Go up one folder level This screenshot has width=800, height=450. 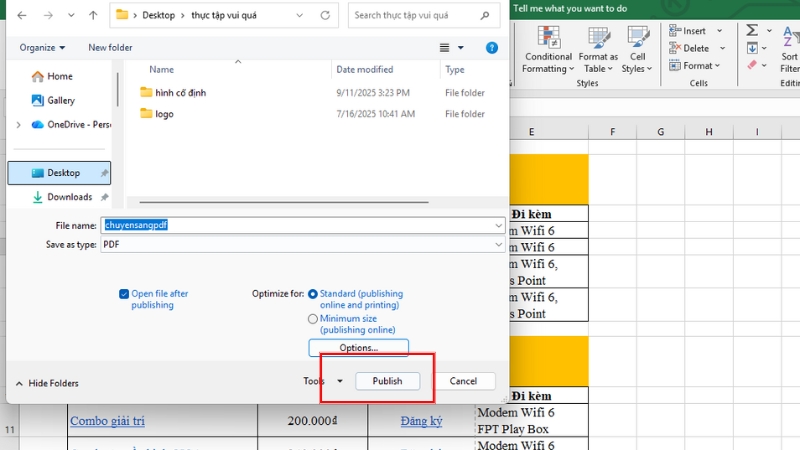pyautogui.click(x=93, y=15)
